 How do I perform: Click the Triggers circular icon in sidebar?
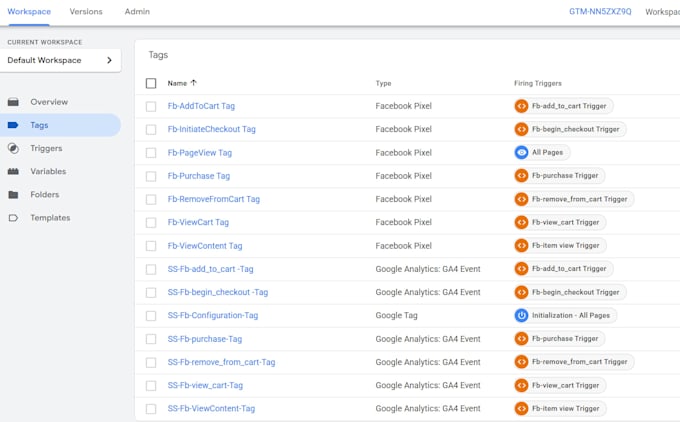pyautogui.click(x=13, y=148)
